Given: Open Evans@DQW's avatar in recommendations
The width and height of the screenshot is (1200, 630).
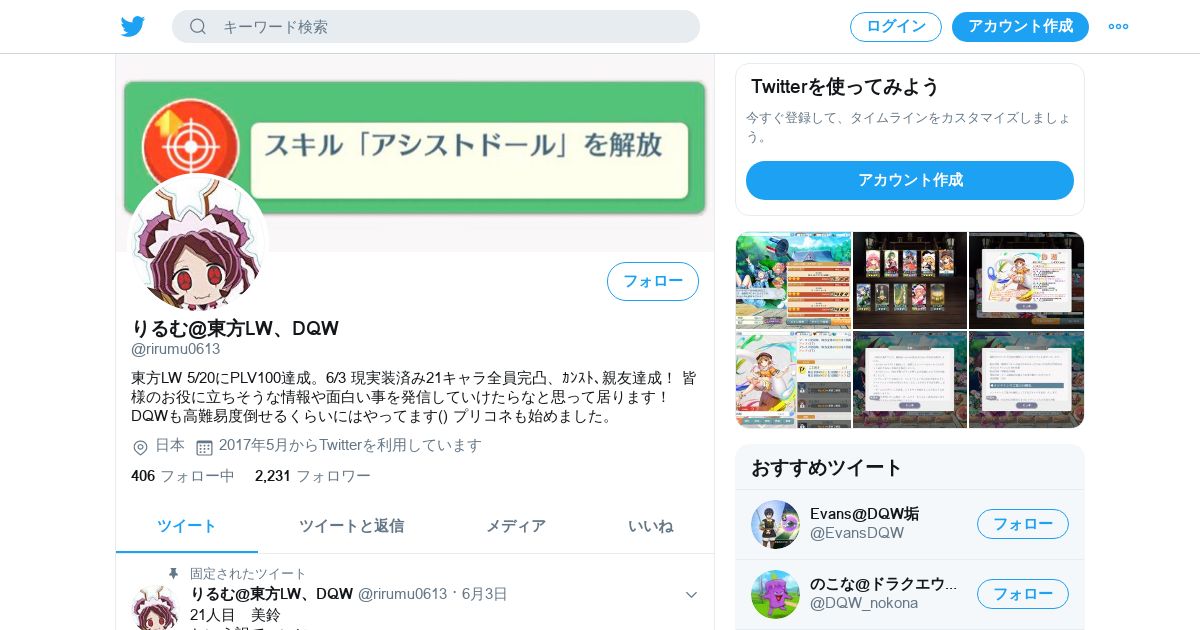Looking at the screenshot, I should [775, 524].
